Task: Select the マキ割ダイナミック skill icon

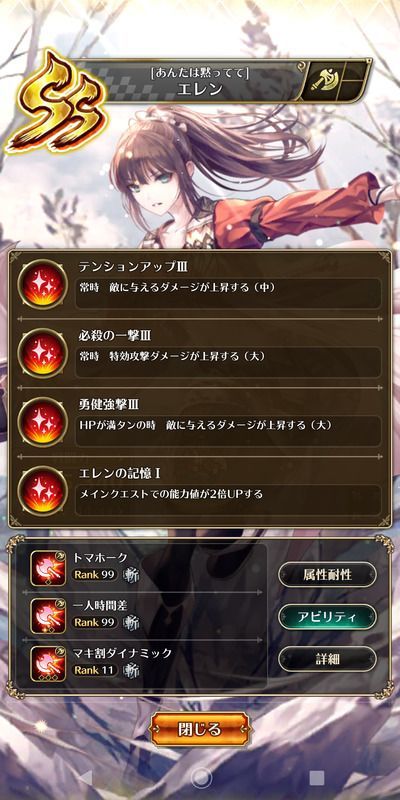Action: coord(48,664)
